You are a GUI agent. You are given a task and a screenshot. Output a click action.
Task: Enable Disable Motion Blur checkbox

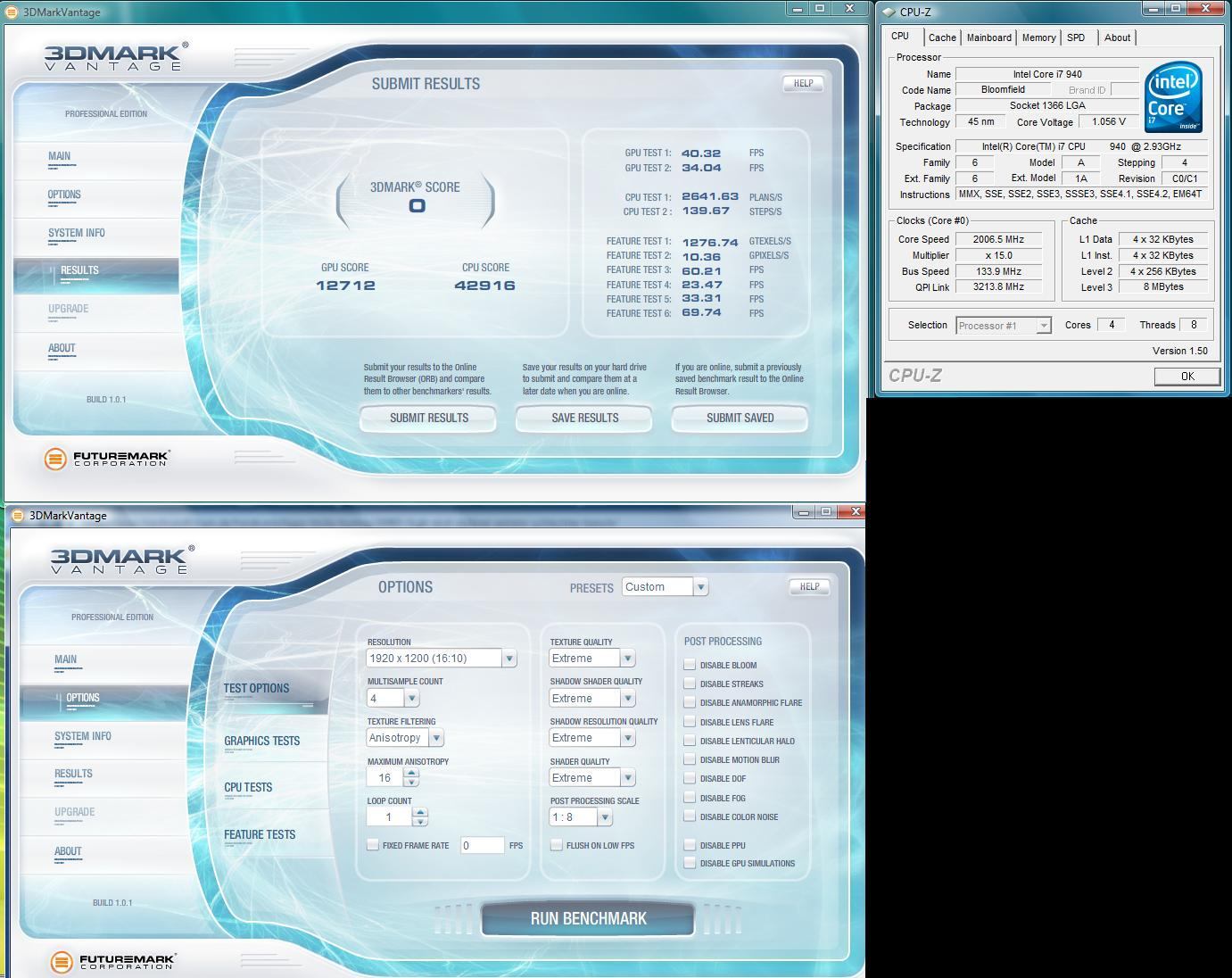[690, 759]
